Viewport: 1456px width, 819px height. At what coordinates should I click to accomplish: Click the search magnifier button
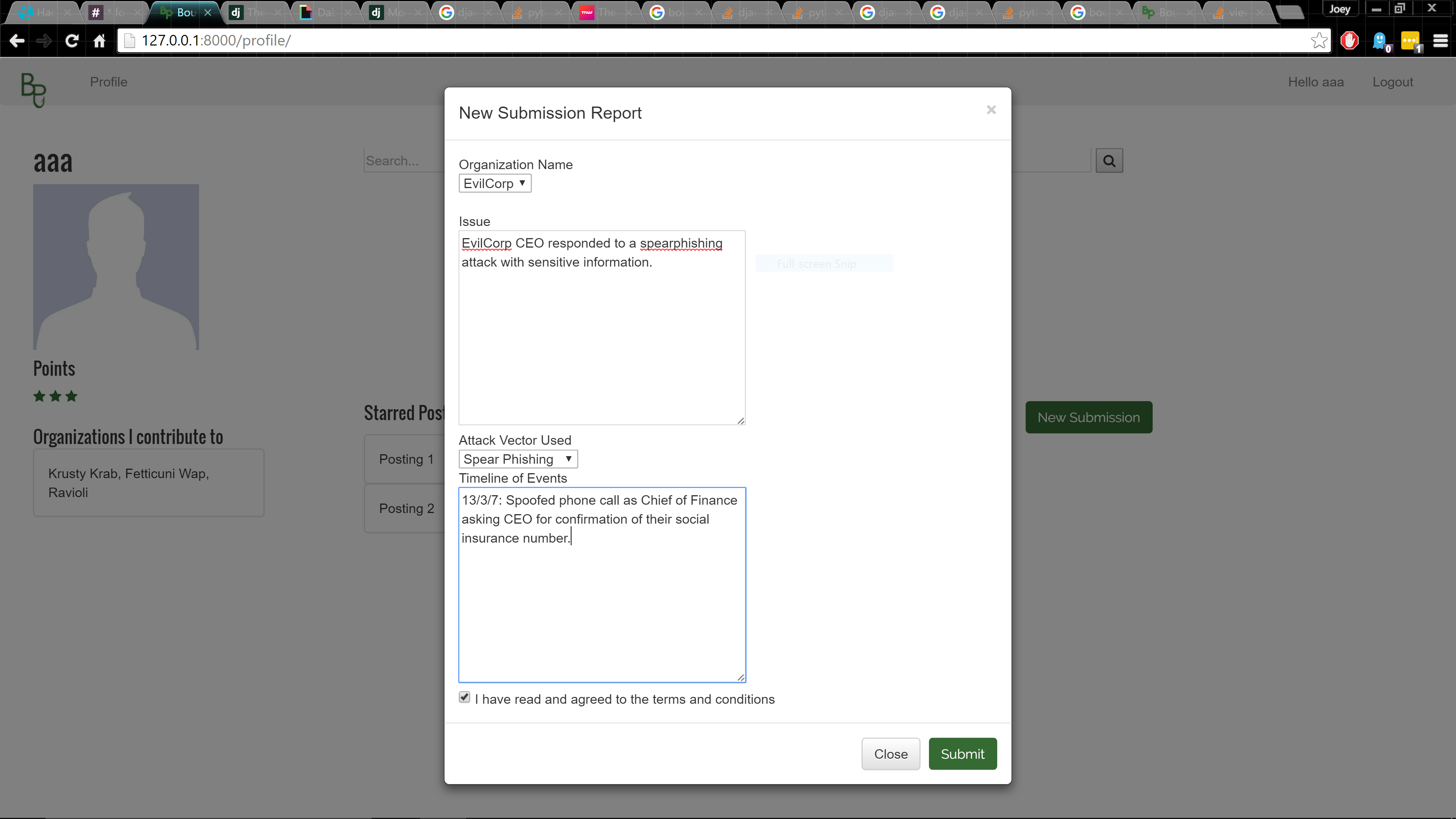point(1109,161)
